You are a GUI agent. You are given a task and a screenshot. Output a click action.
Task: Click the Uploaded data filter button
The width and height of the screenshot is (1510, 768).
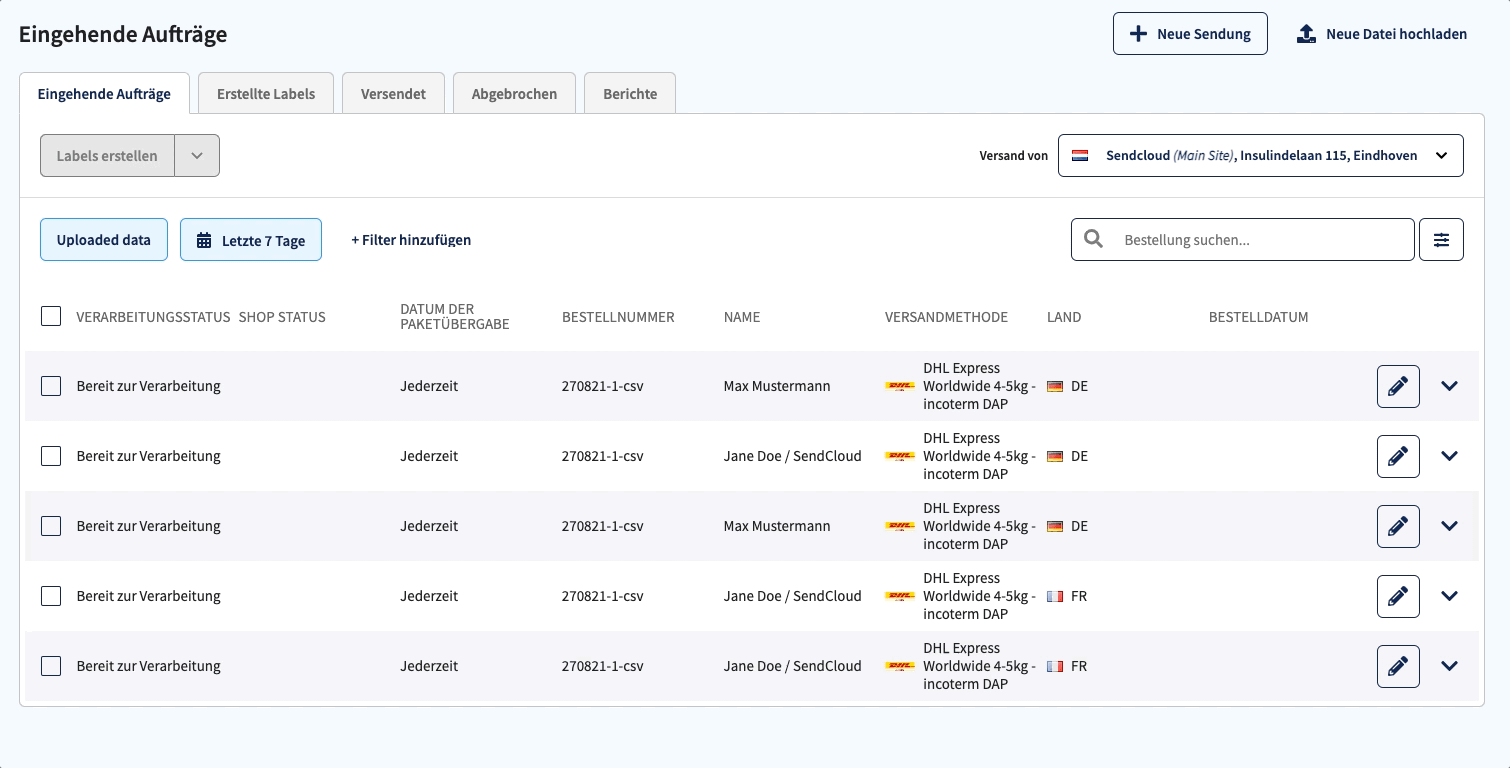point(104,240)
